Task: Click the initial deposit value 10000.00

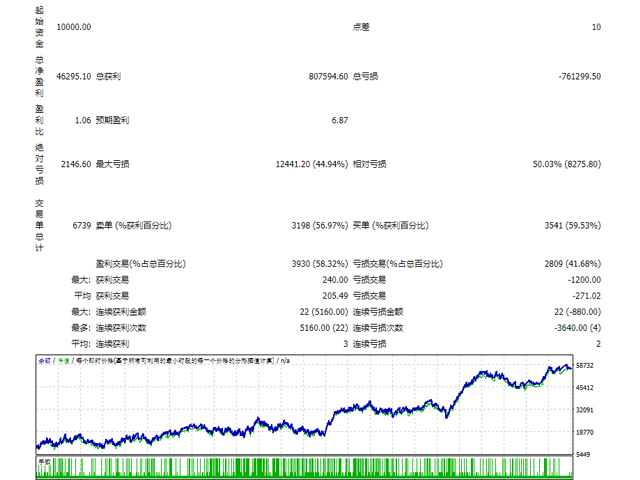Action: coord(74,27)
